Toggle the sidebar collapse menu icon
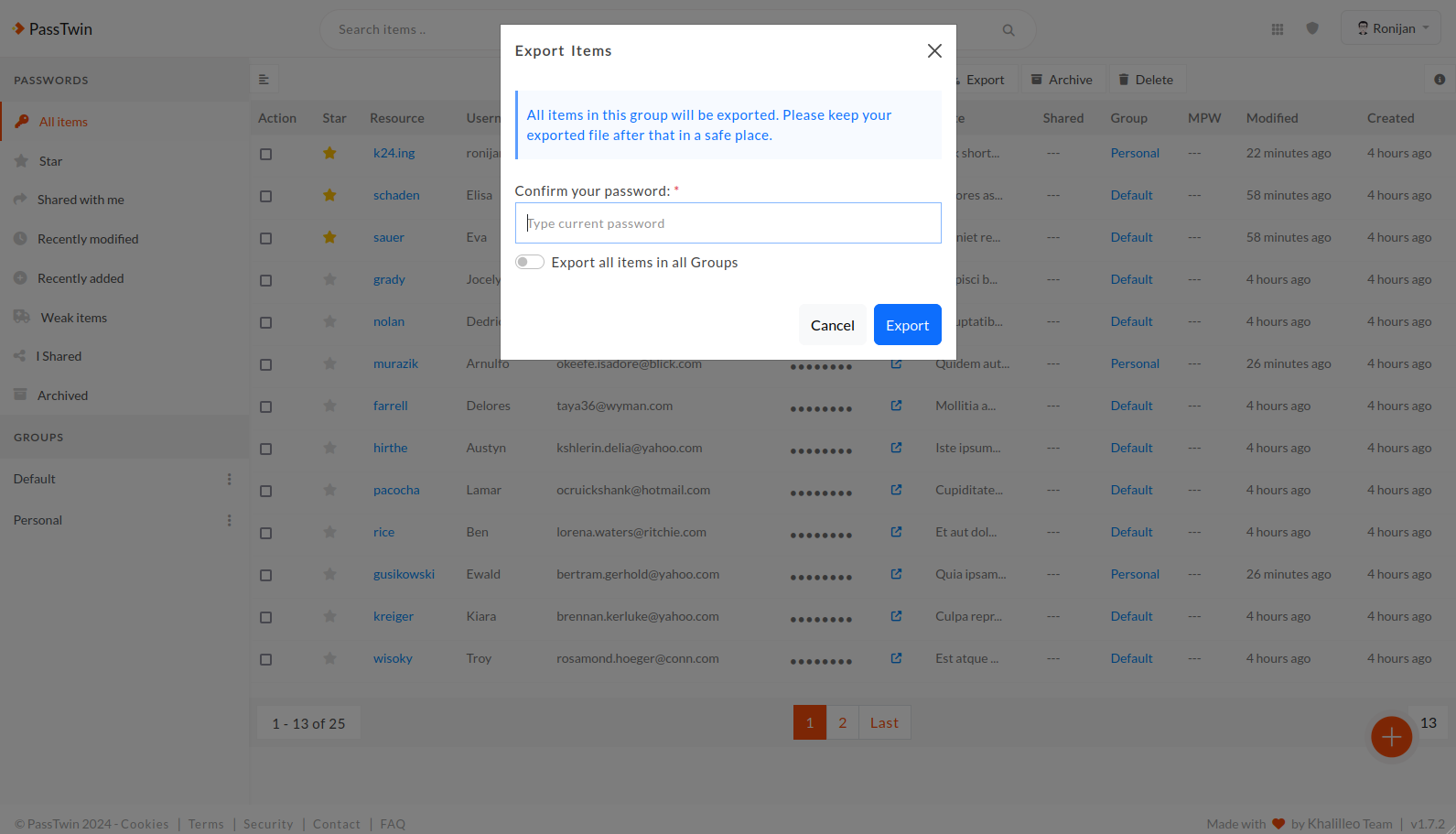 pyautogui.click(x=264, y=80)
